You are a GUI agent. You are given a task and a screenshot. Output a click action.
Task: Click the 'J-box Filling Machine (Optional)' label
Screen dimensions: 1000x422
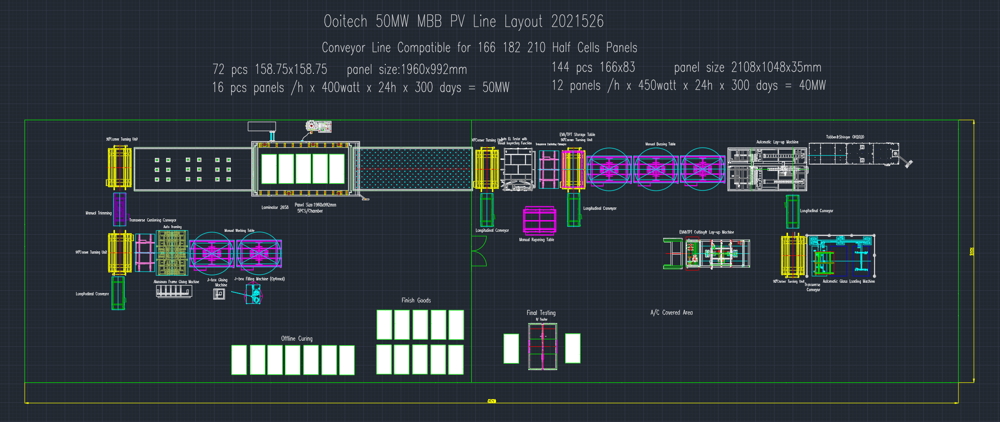coord(259,279)
